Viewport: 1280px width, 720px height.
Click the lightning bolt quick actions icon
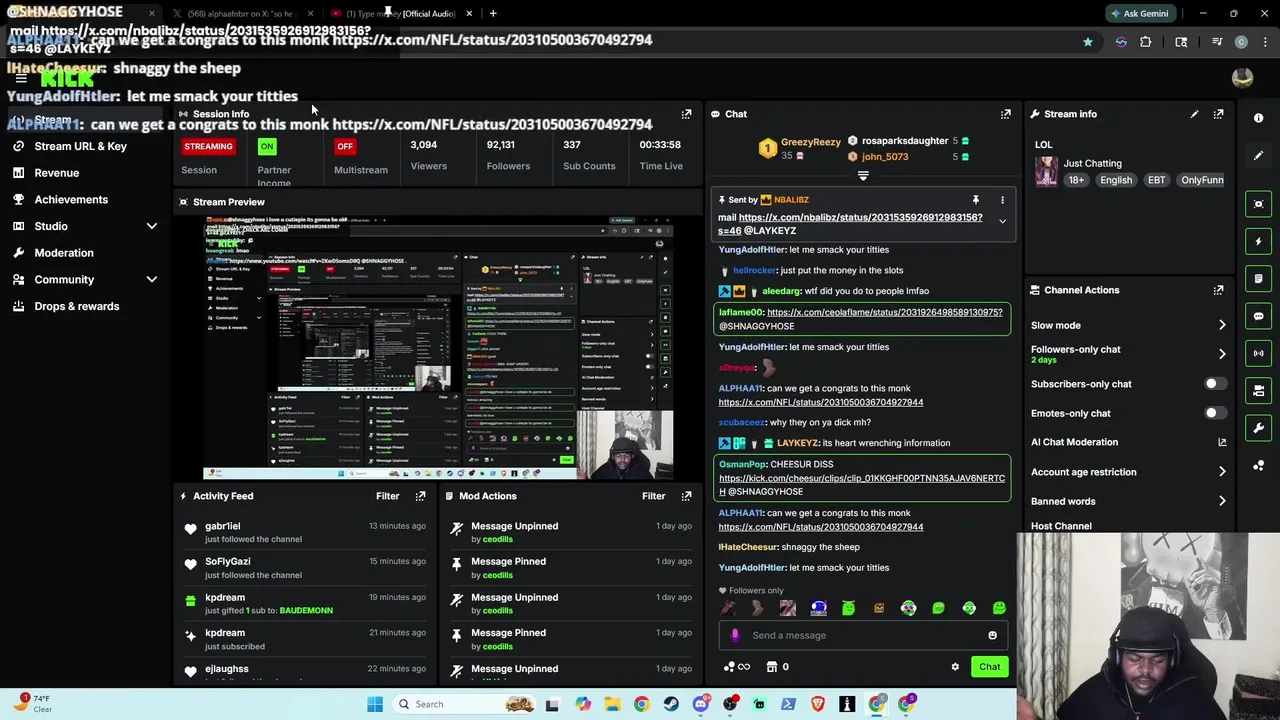coord(1259,241)
